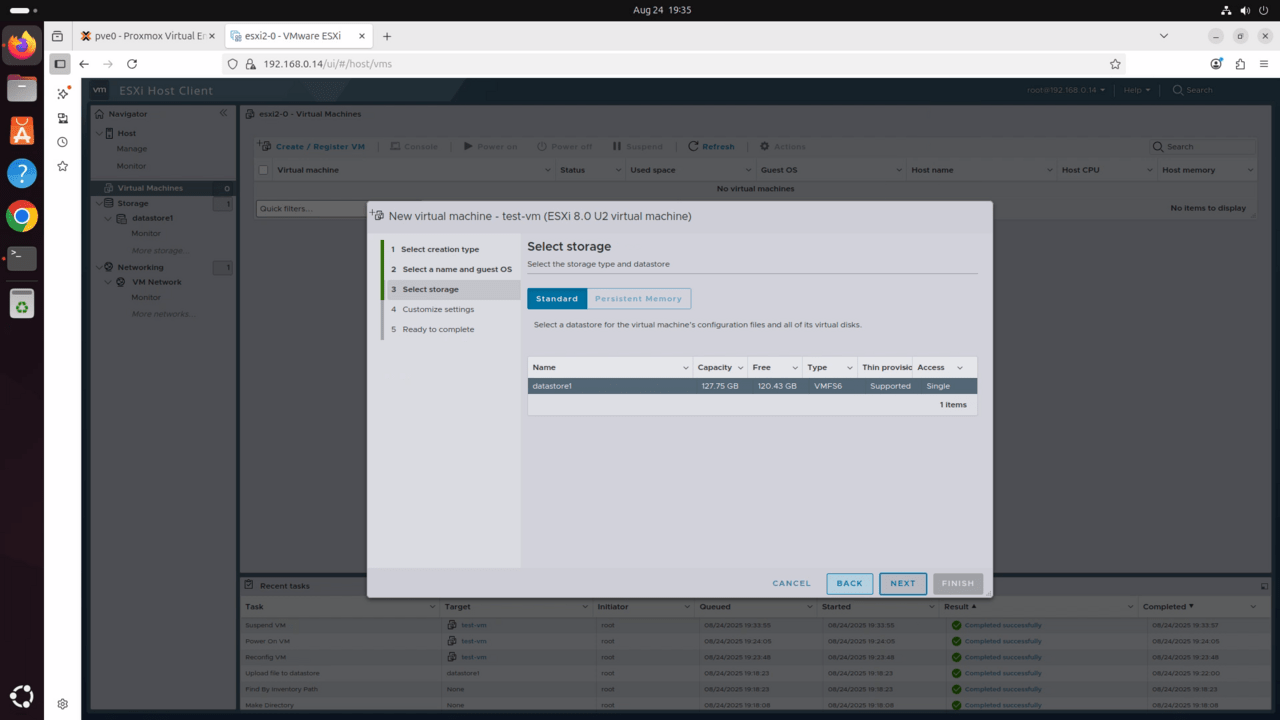Click the VM list Search input field
1280x720 pixels.
(1202, 146)
